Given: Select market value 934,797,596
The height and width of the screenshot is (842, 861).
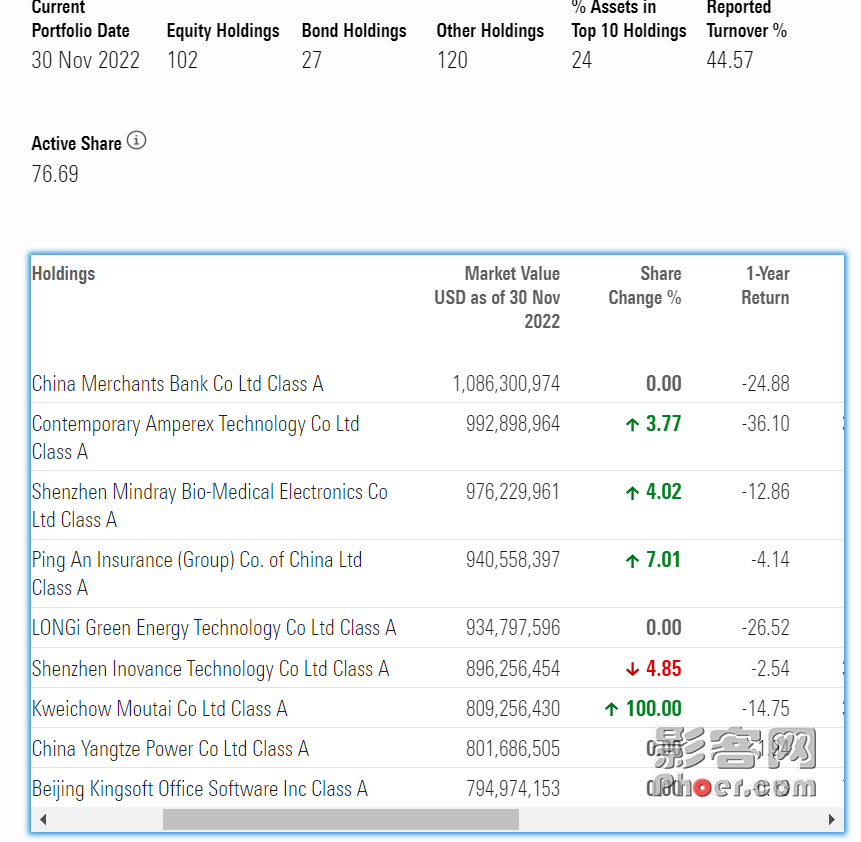Looking at the screenshot, I should (513, 627).
